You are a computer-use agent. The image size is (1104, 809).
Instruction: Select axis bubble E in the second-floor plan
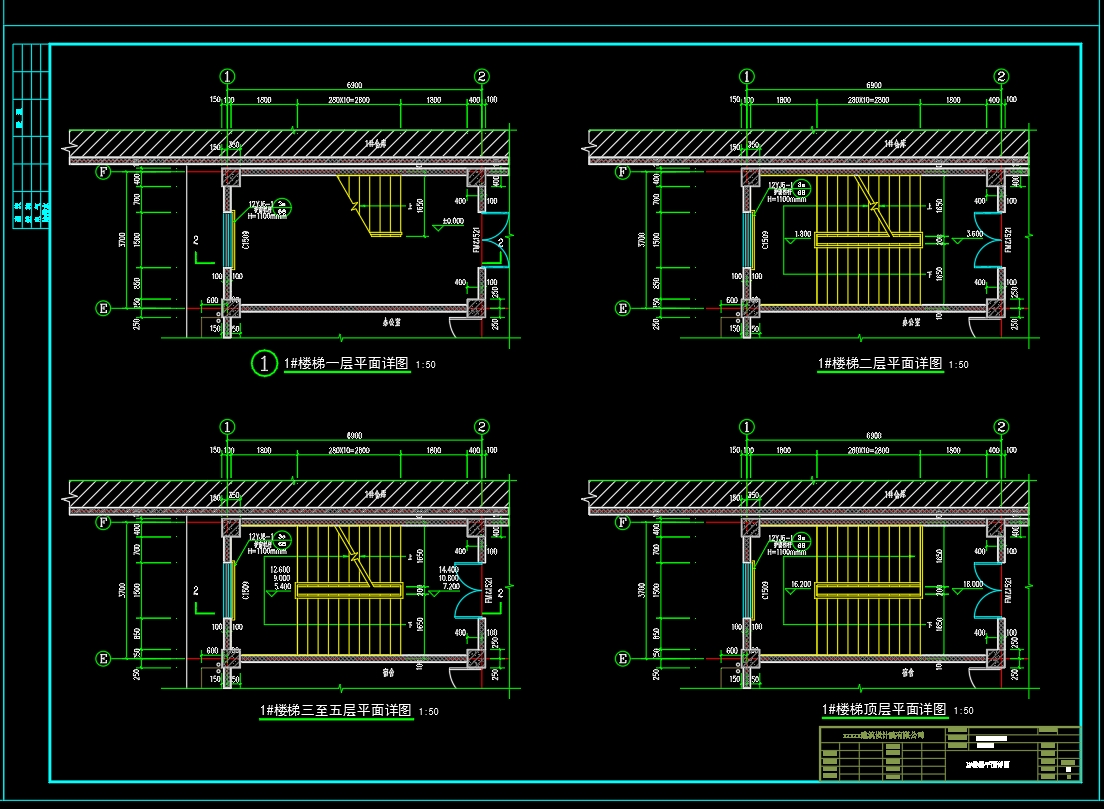point(622,308)
